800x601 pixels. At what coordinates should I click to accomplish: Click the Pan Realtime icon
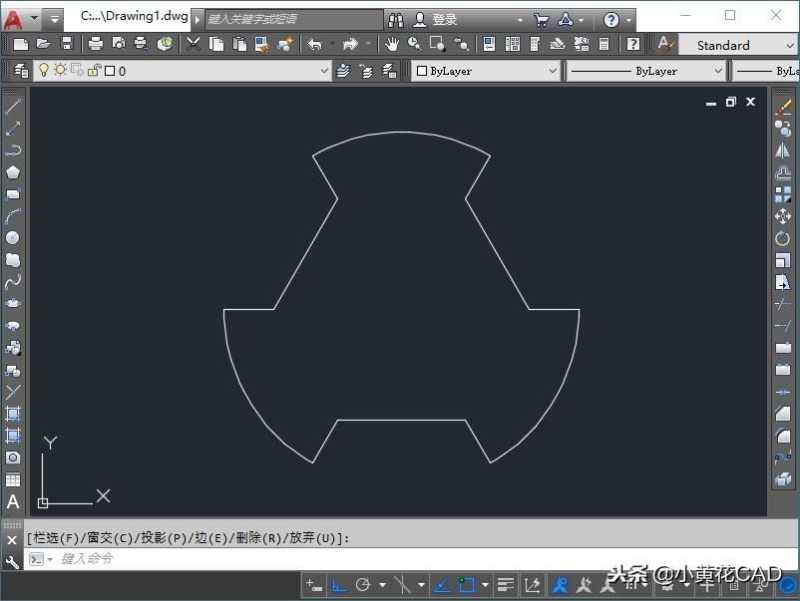coord(391,44)
